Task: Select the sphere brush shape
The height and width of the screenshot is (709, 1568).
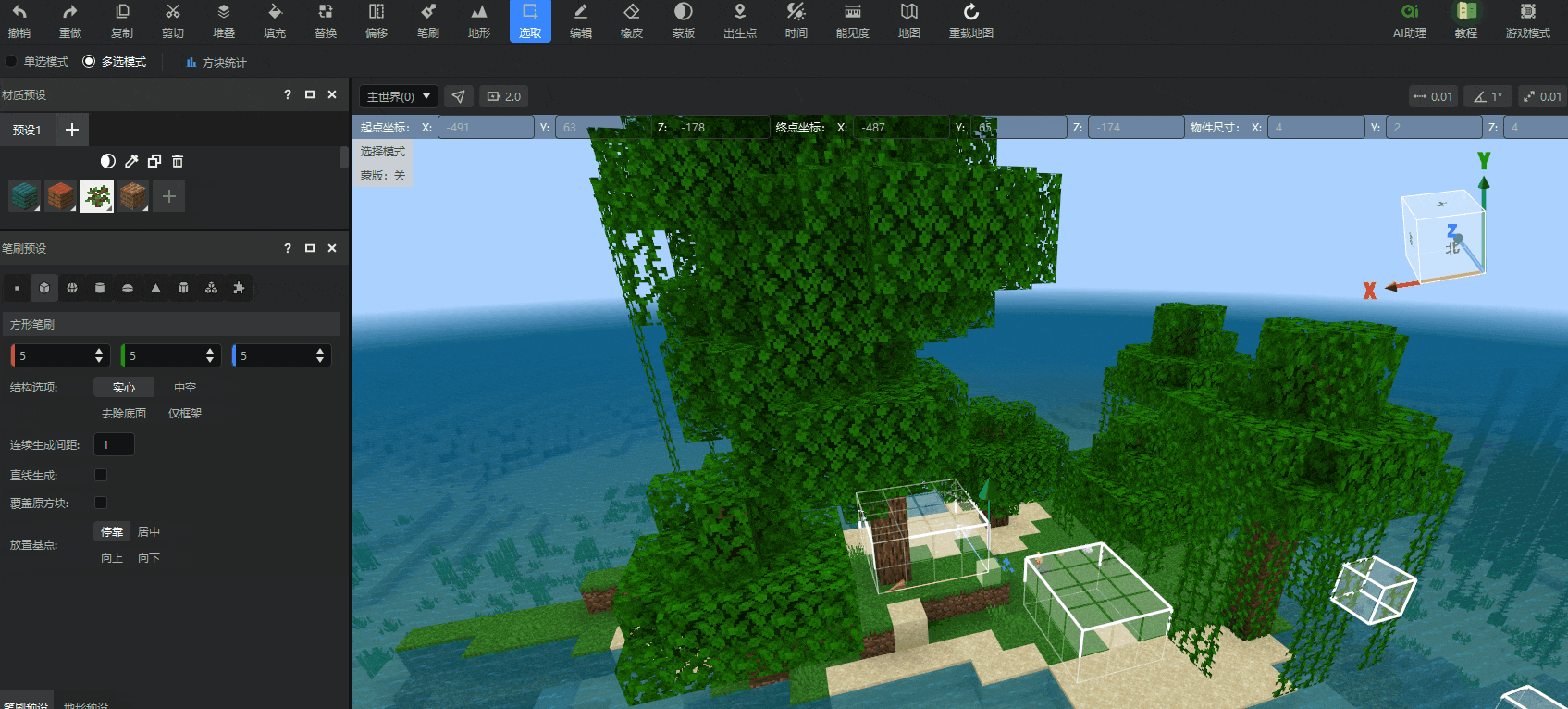Action: (x=72, y=288)
